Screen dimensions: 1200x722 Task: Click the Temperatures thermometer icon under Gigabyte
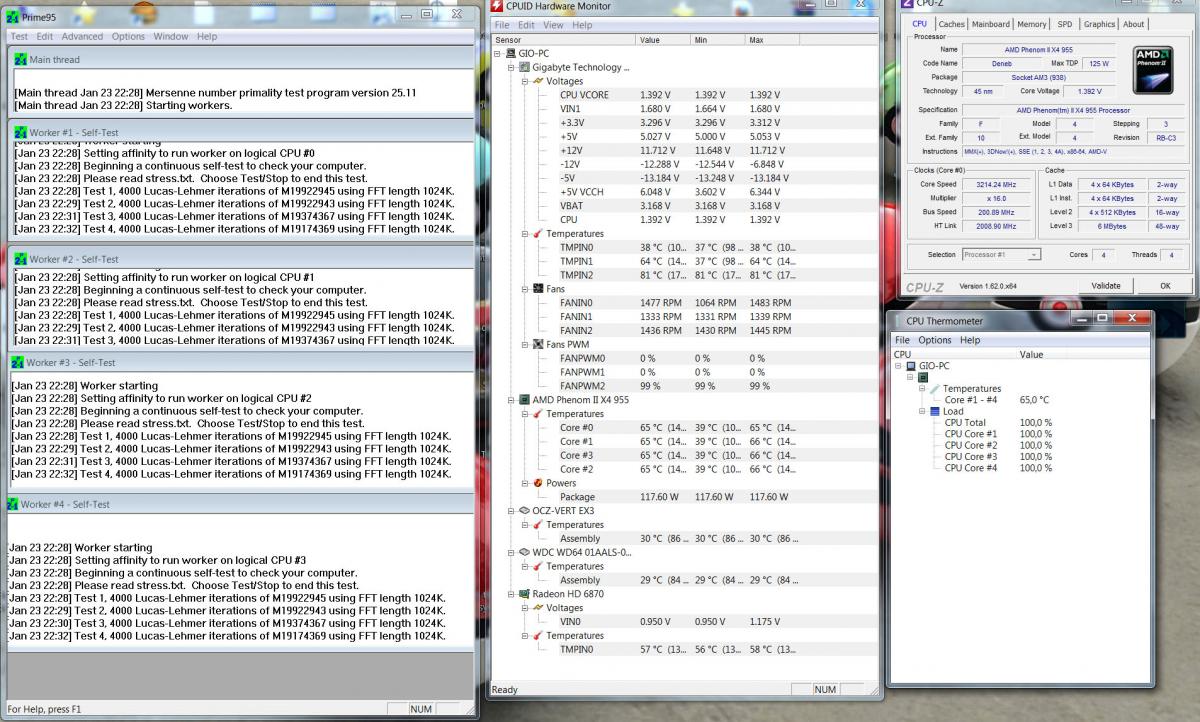tap(537, 233)
